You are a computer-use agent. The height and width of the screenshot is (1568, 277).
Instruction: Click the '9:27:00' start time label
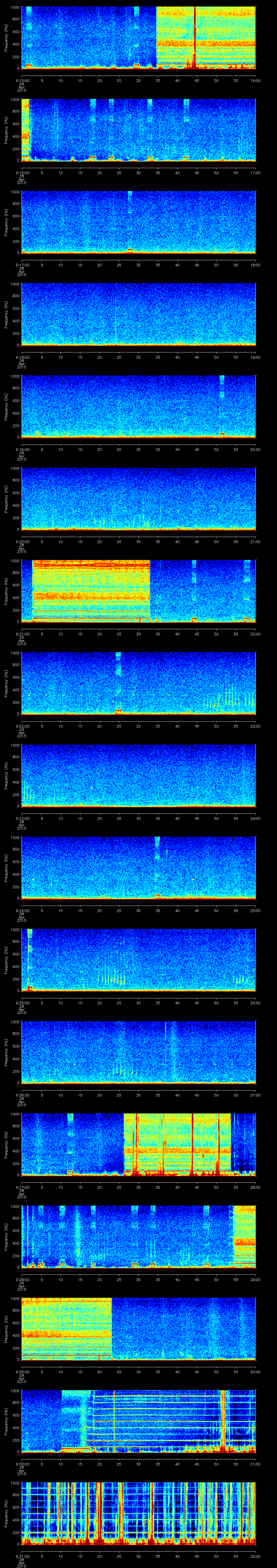pyautogui.click(x=22, y=1187)
